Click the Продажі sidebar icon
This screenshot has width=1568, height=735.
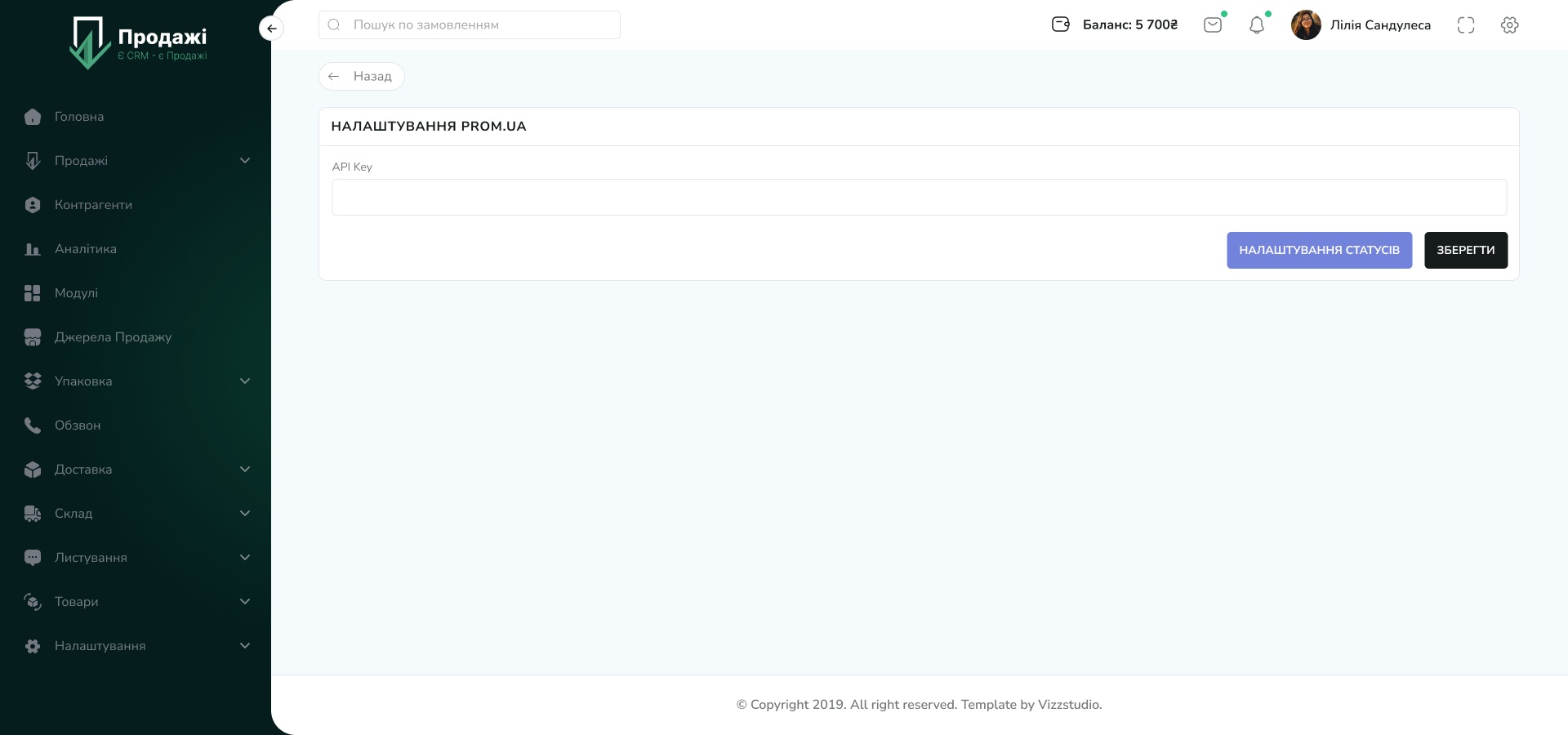pos(33,161)
